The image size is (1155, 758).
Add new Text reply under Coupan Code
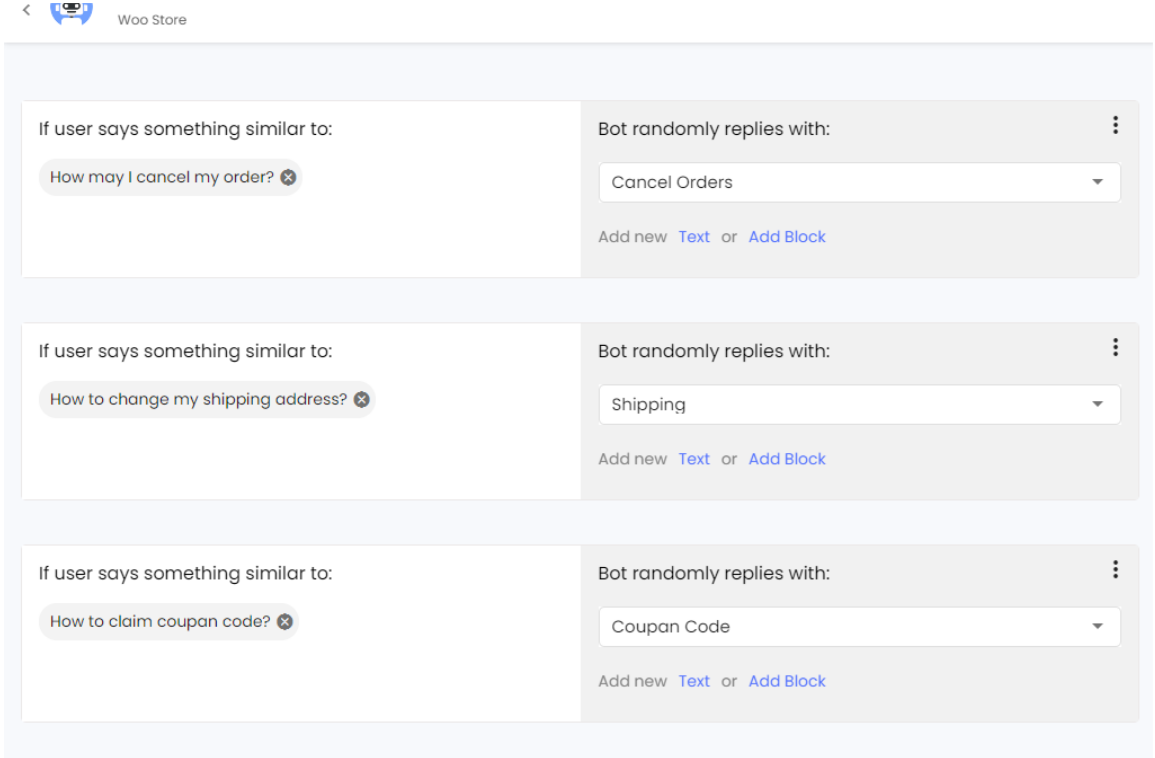(x=694, y=681)
